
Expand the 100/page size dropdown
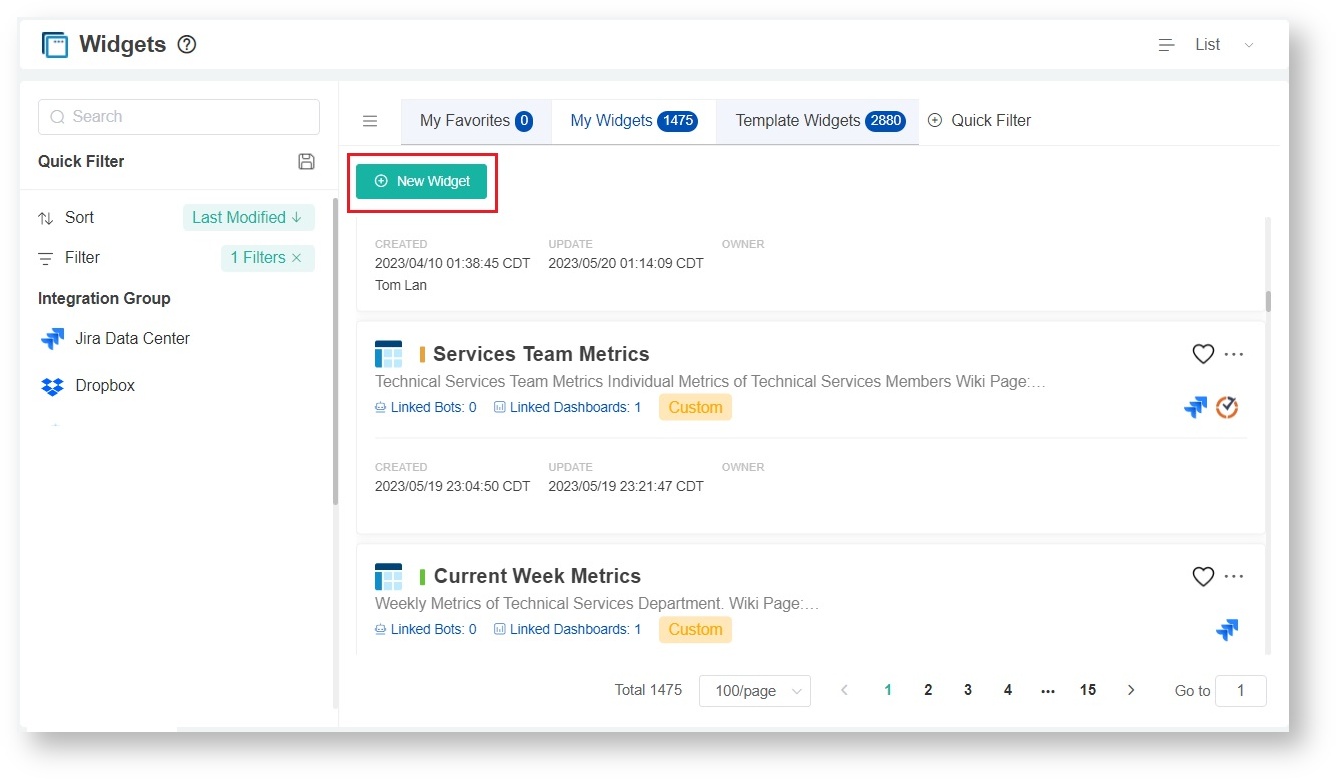(755, 691)
